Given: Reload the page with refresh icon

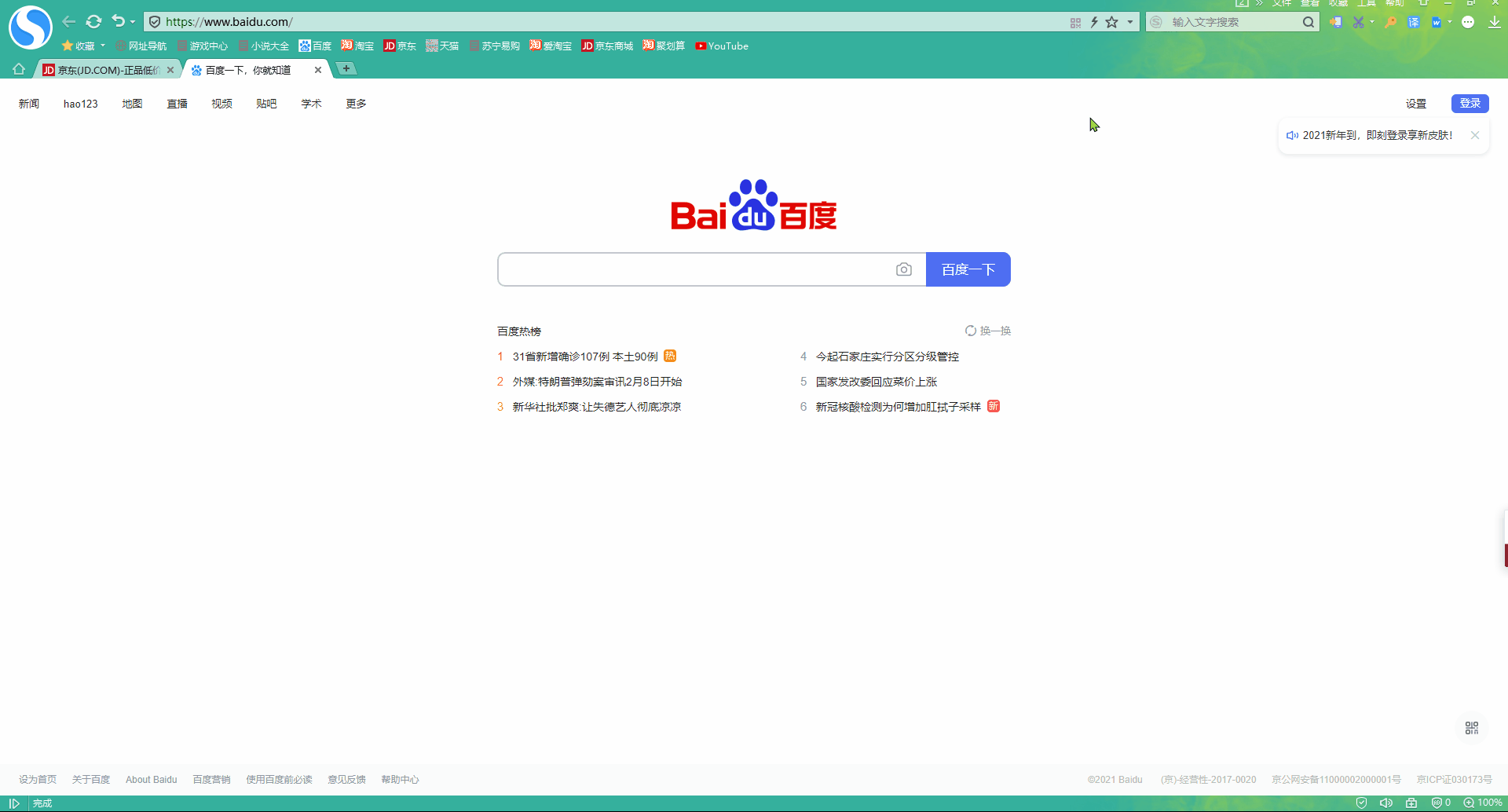Looking at the screenshot, I should [93, 22].
